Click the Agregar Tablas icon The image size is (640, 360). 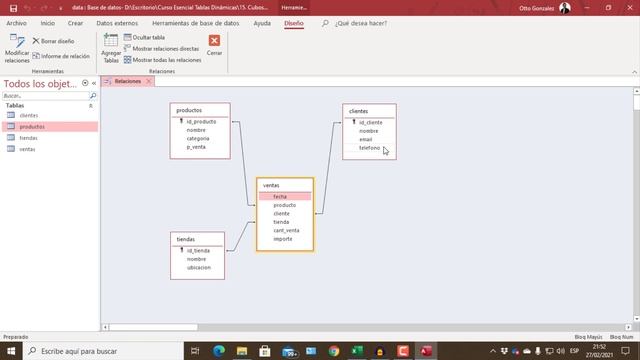click(111, 48)
